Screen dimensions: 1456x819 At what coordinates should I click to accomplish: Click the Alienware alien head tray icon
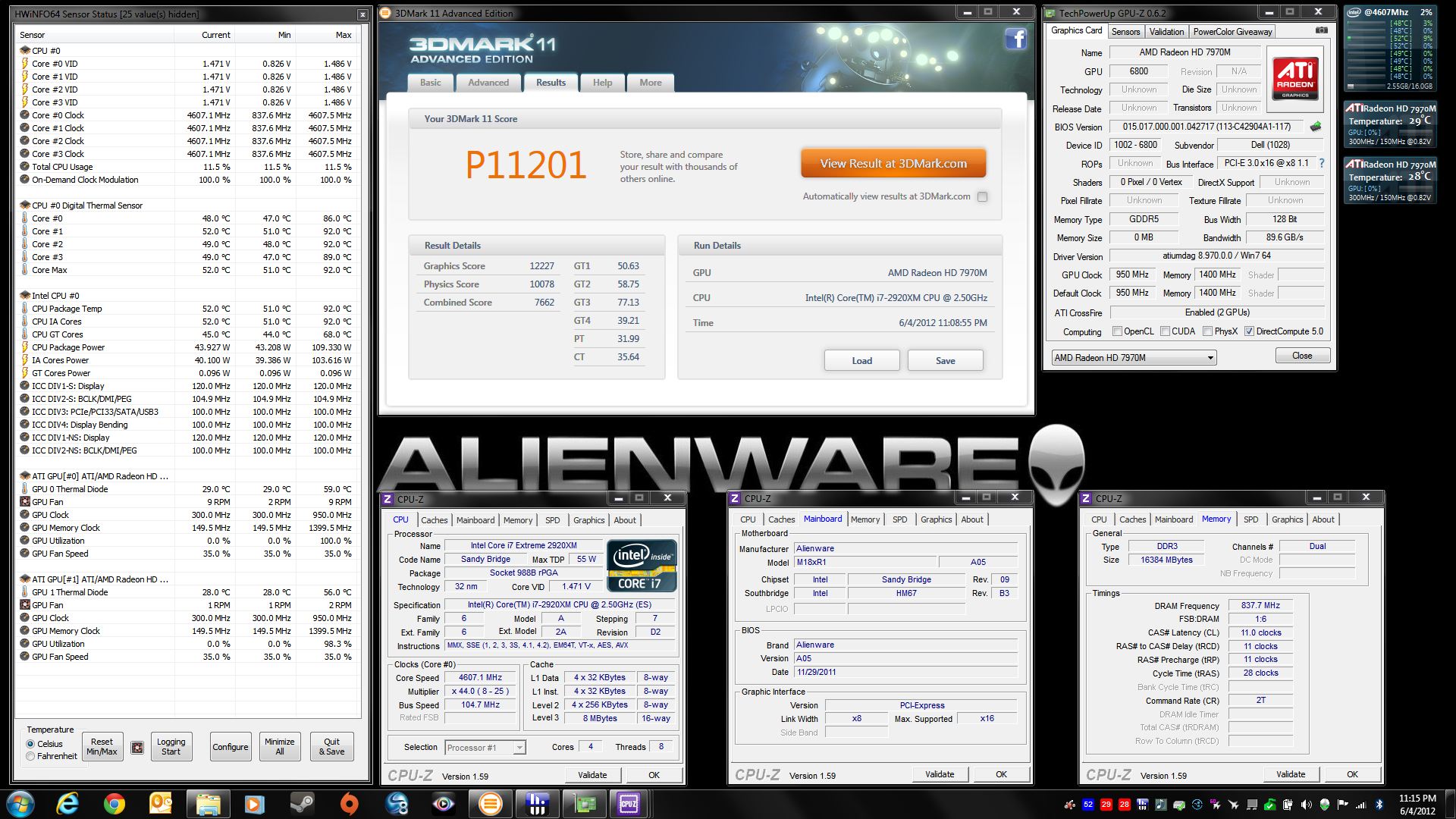[1325, 805]
